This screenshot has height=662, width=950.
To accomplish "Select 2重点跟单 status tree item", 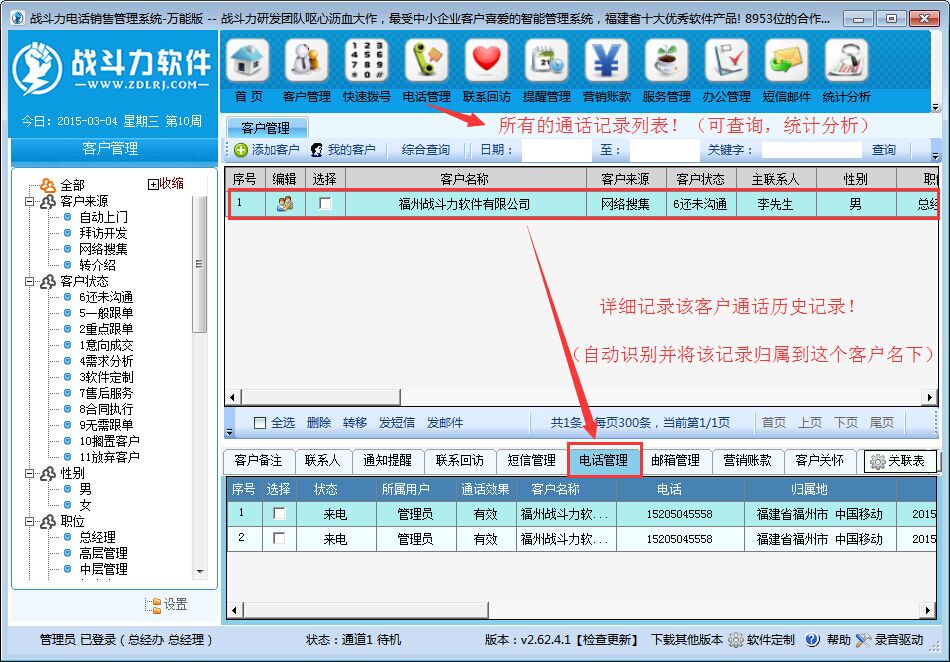I will [x=106, y=329].
